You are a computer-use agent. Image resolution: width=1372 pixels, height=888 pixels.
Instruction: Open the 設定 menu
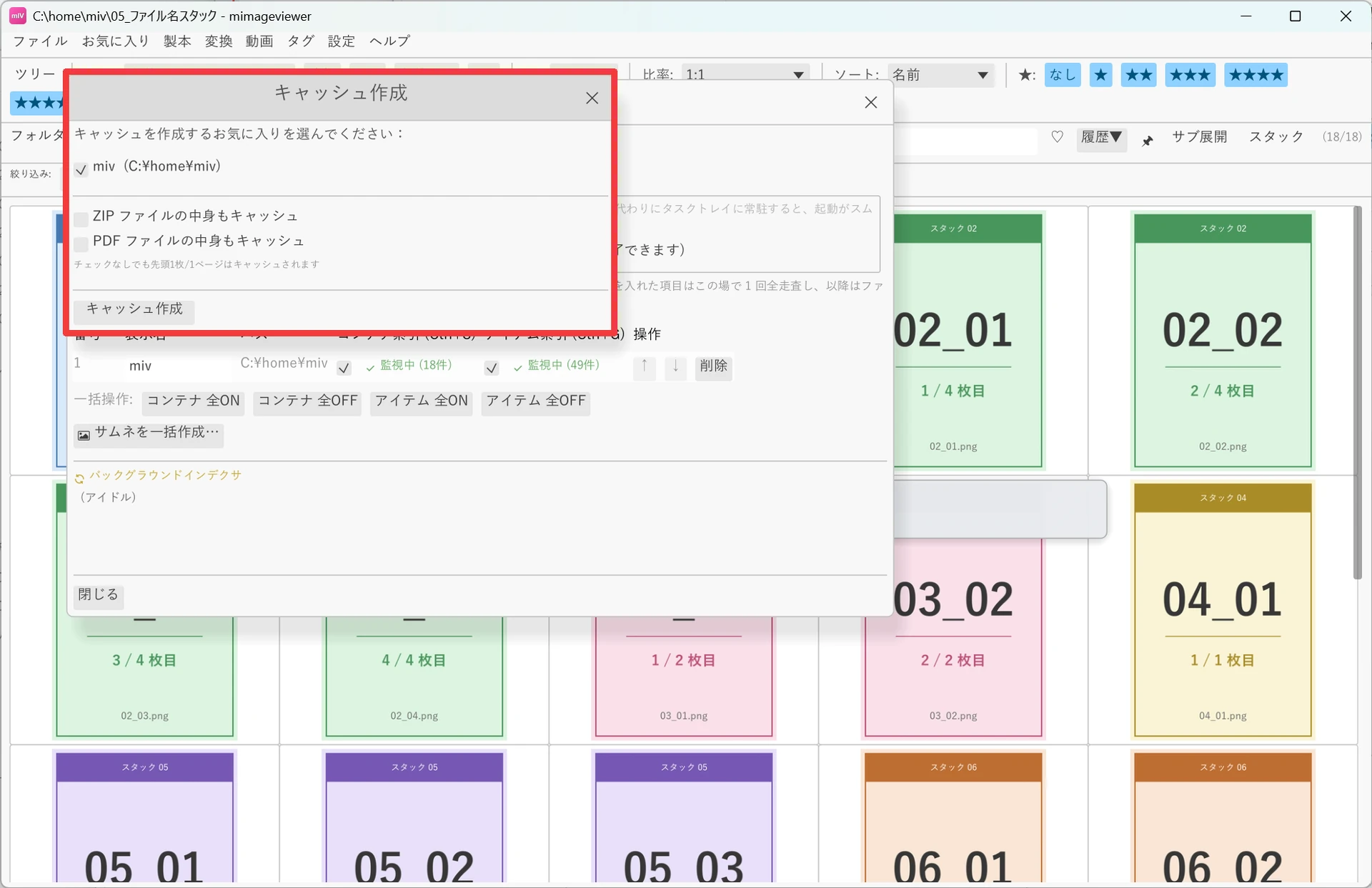coord(342,41)
